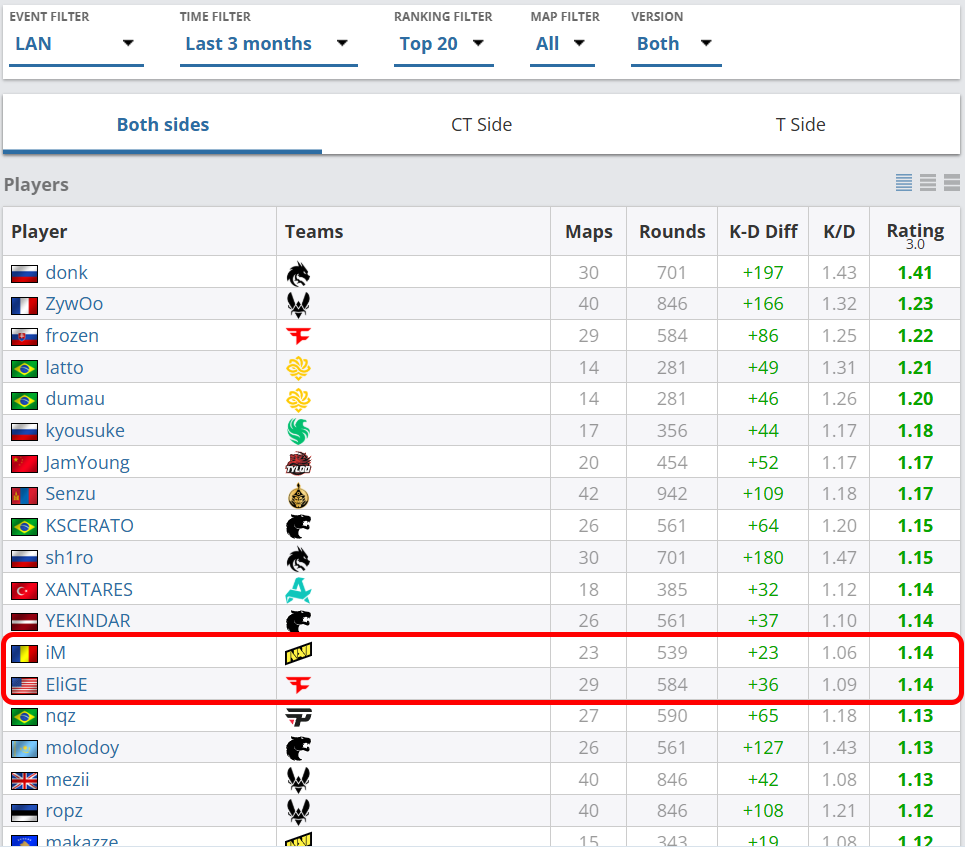Click the FURIA team logo in molodoy's row
Screen dimensions: 965x847
tap(298, 749)
